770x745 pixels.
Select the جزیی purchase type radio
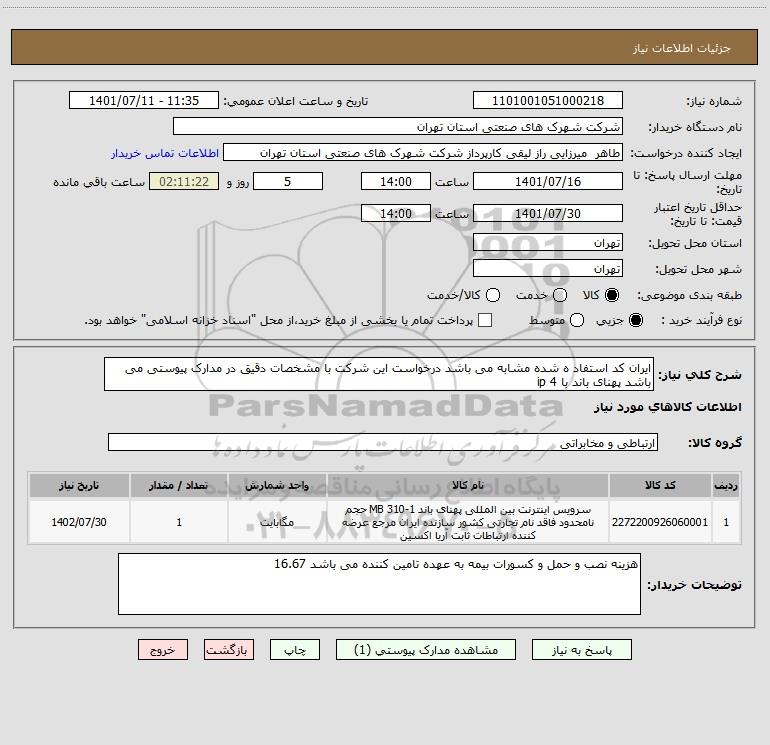(636, 320)
